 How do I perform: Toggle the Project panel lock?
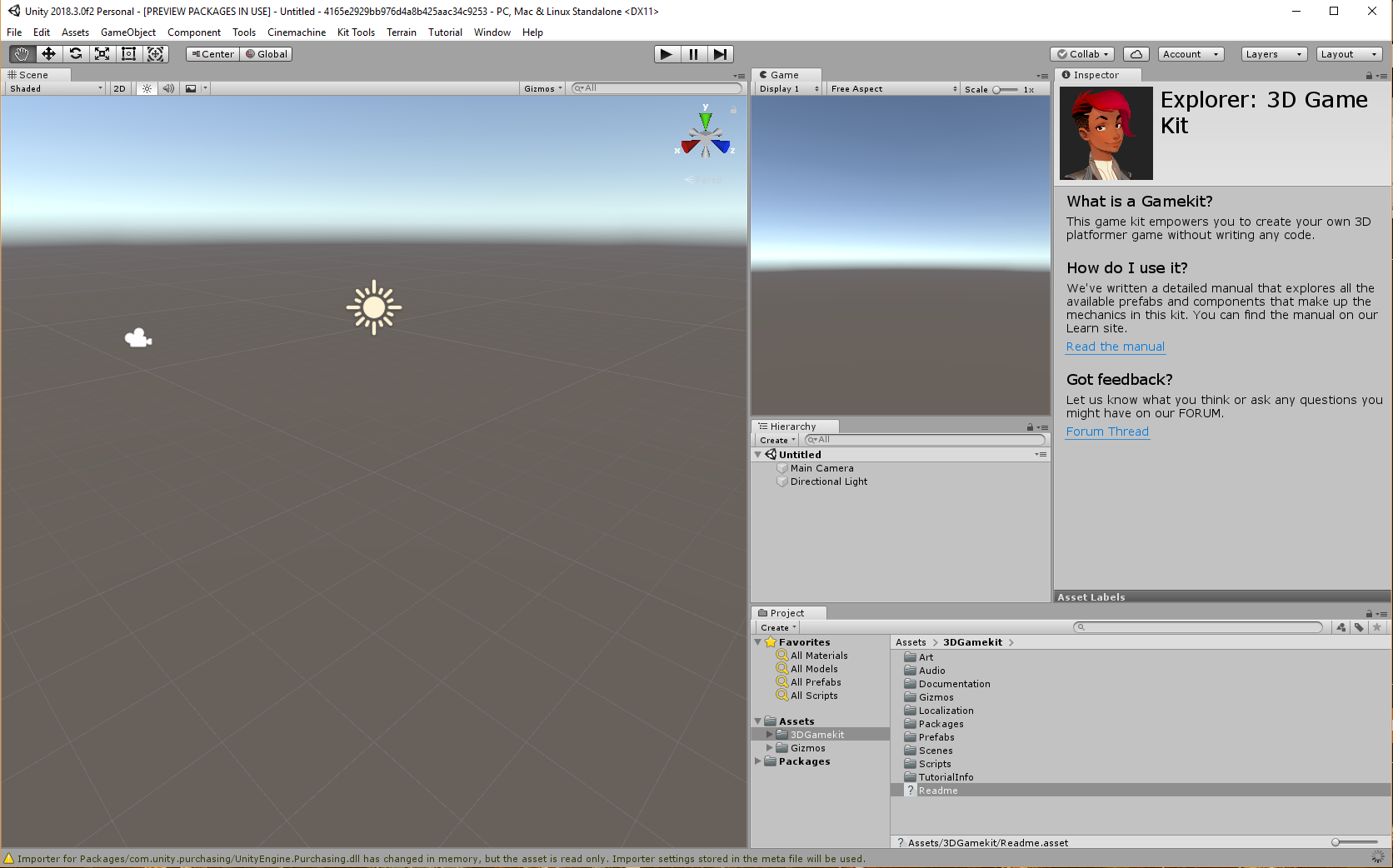point(1369,613)
